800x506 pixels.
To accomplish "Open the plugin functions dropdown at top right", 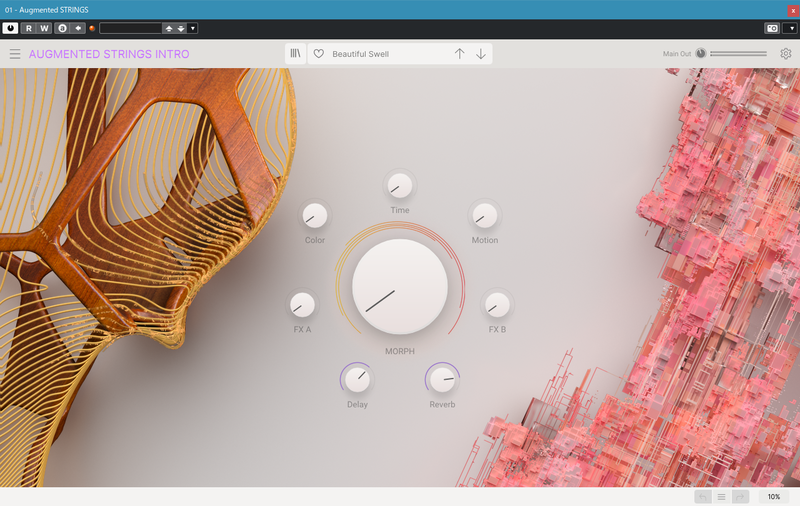I will (791, 28).
